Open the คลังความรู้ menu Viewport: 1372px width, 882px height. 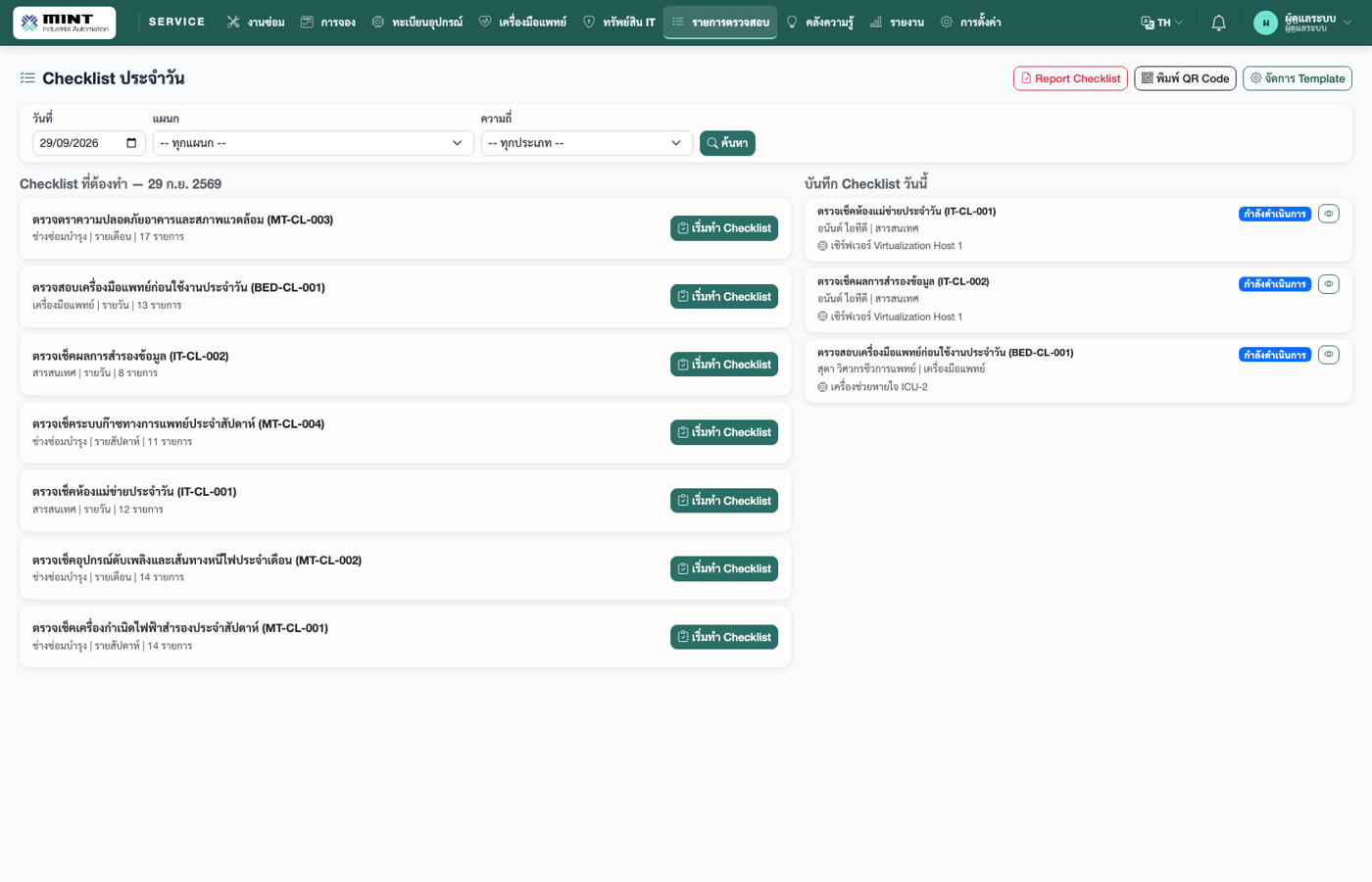pyautogui.click(x=820, y=23)
